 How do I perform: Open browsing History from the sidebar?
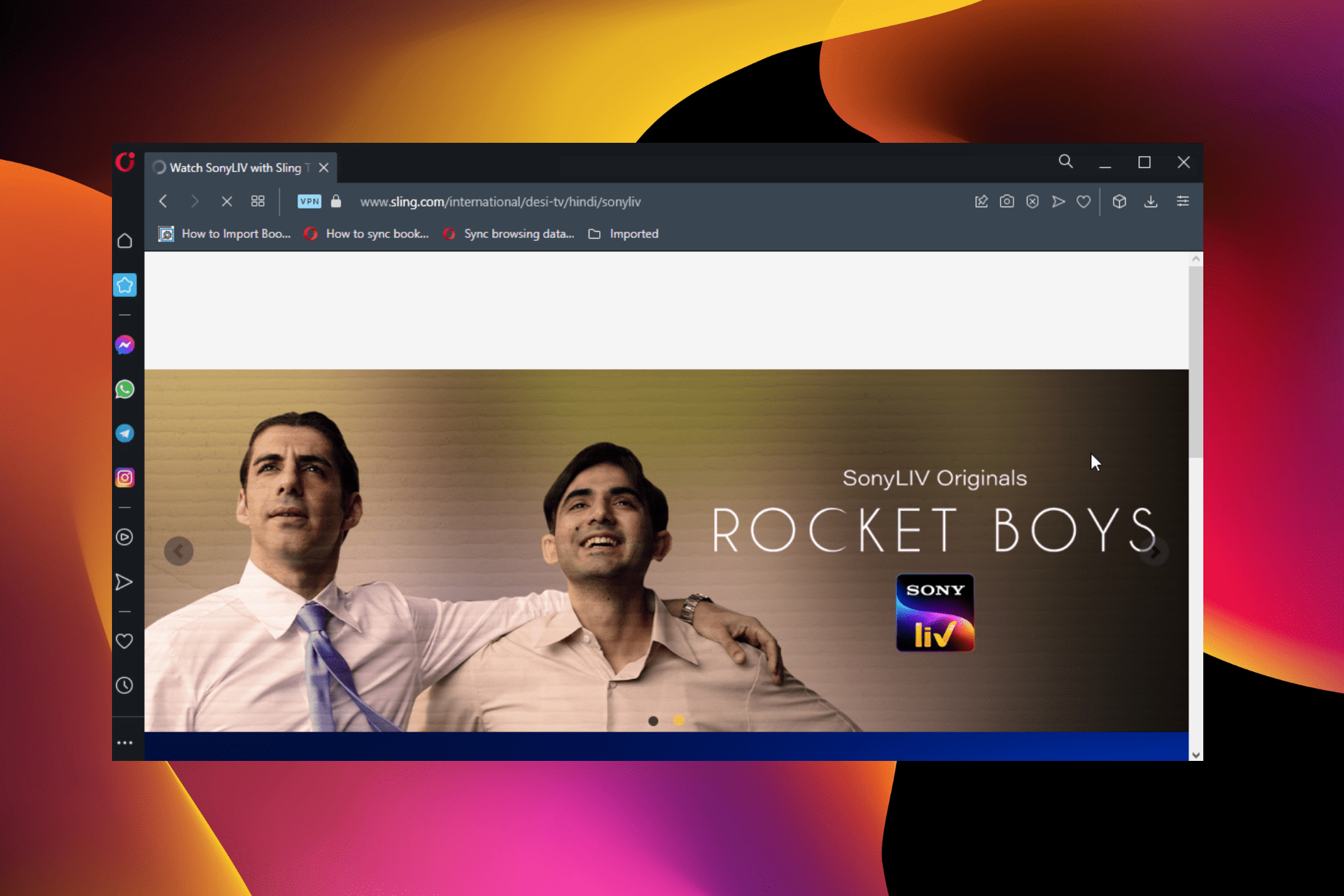(x=125, y=685)
